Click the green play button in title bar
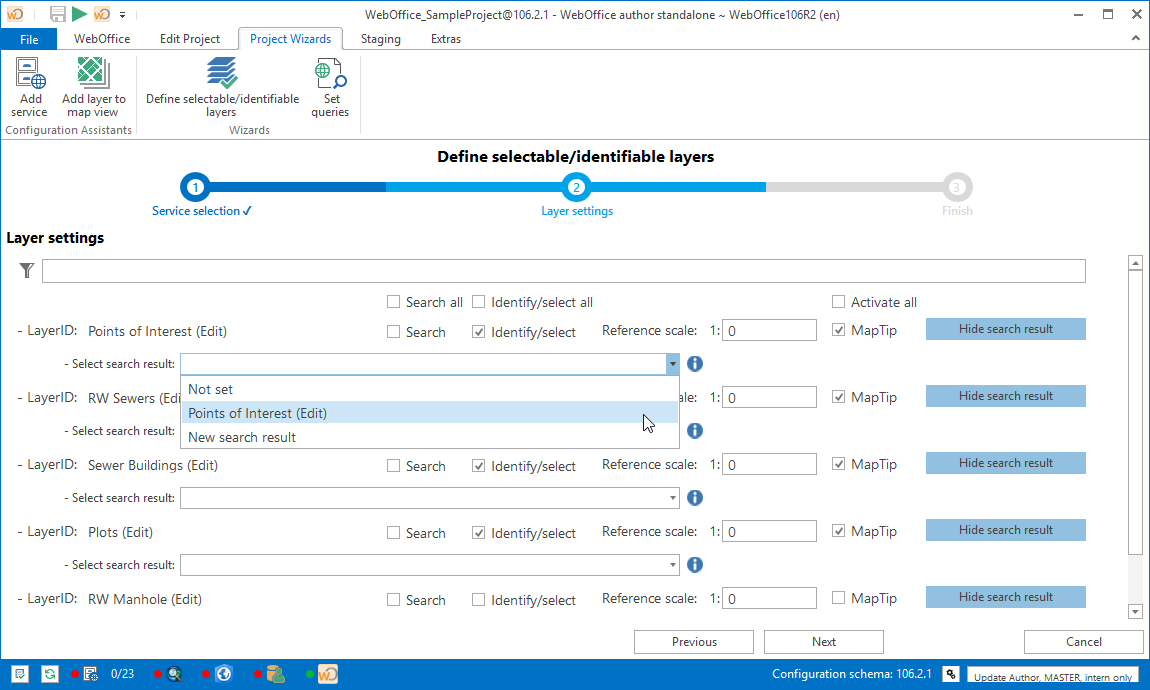 (79, 14)
